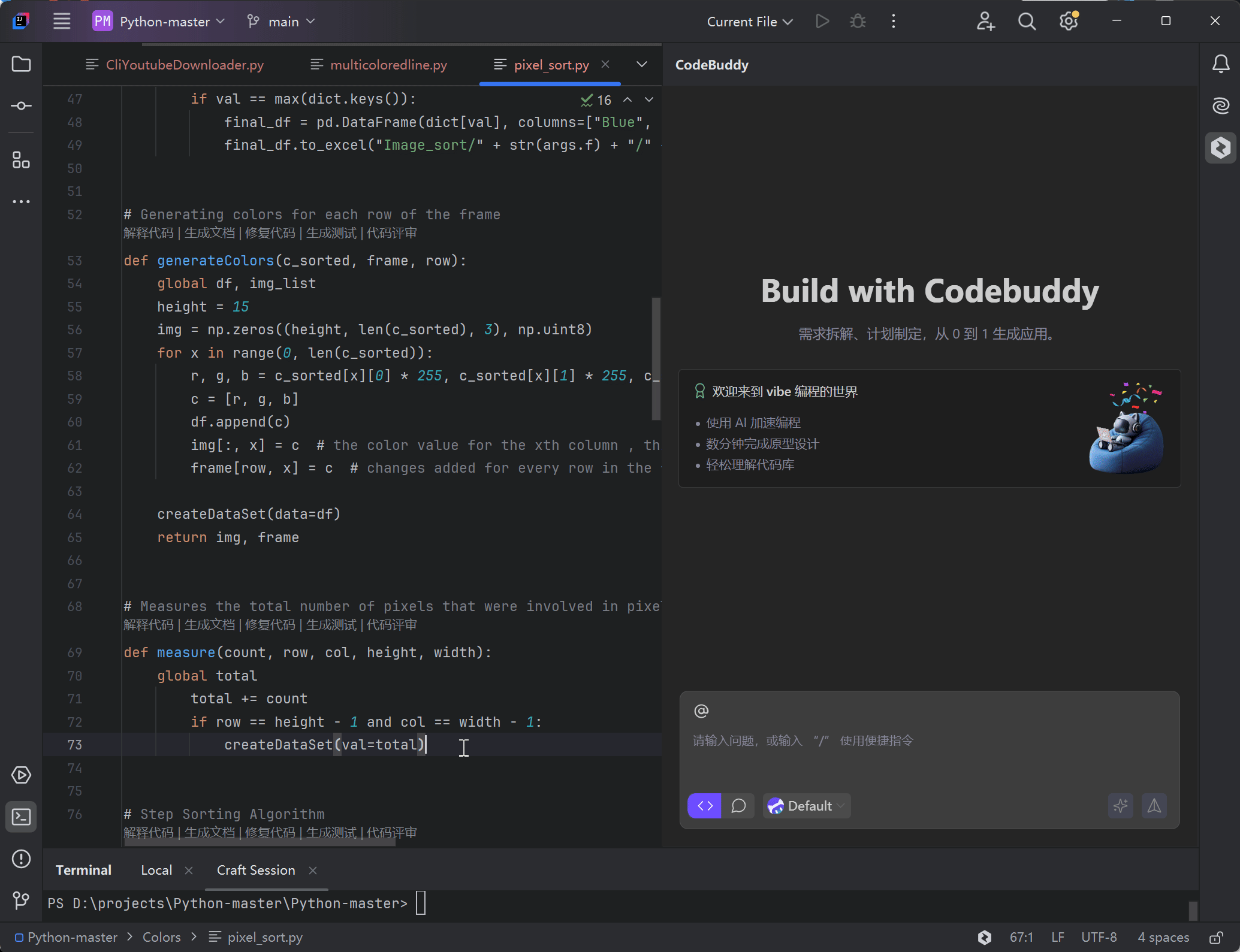Image resolution: width=1240 pixels, height=952 pixels.
Task: Select the Local terminal tab
Action: [x=156, y=870]
